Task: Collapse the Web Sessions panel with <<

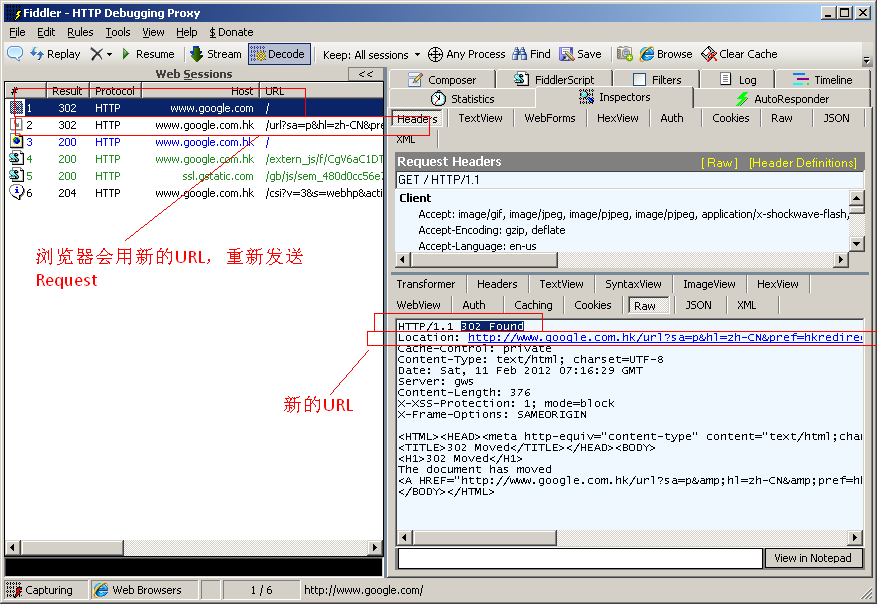Action: pyautogui.click(x=366, y=74)
